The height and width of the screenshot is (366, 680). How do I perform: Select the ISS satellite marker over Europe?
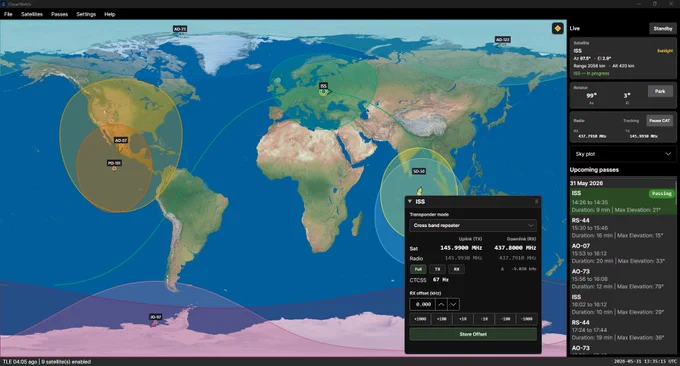pyautogui.click(x=324, y=92)
